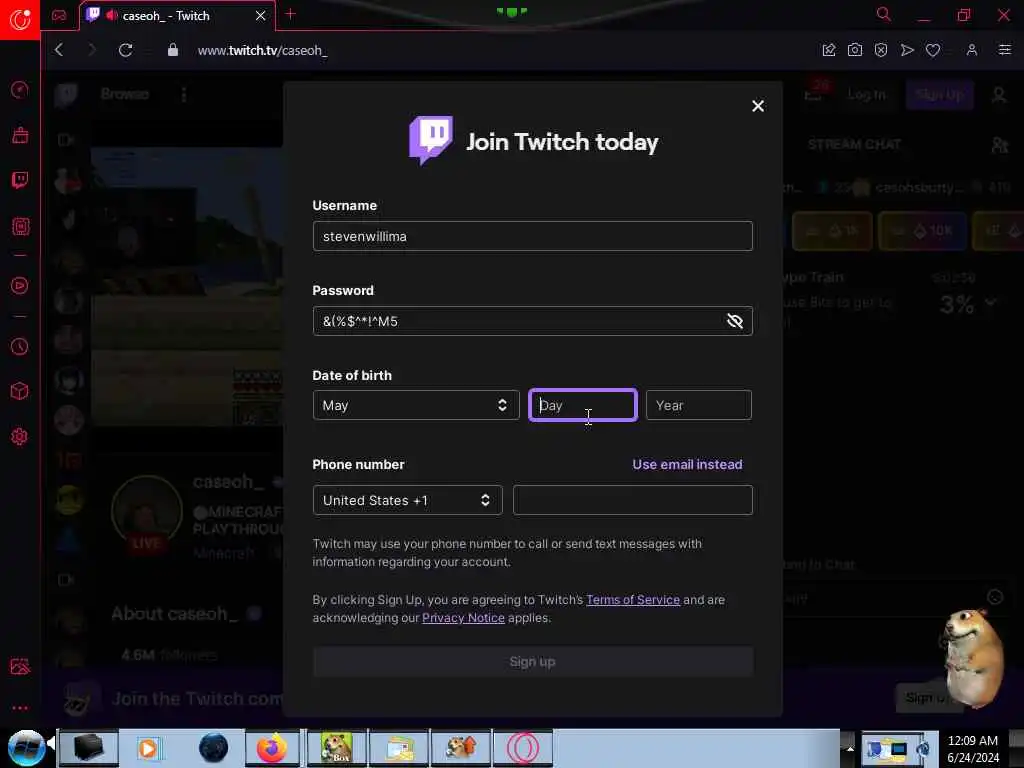Open Opera GX taskbar icon
Viewport: 1024px width, 768px height.
click(522, 748)
